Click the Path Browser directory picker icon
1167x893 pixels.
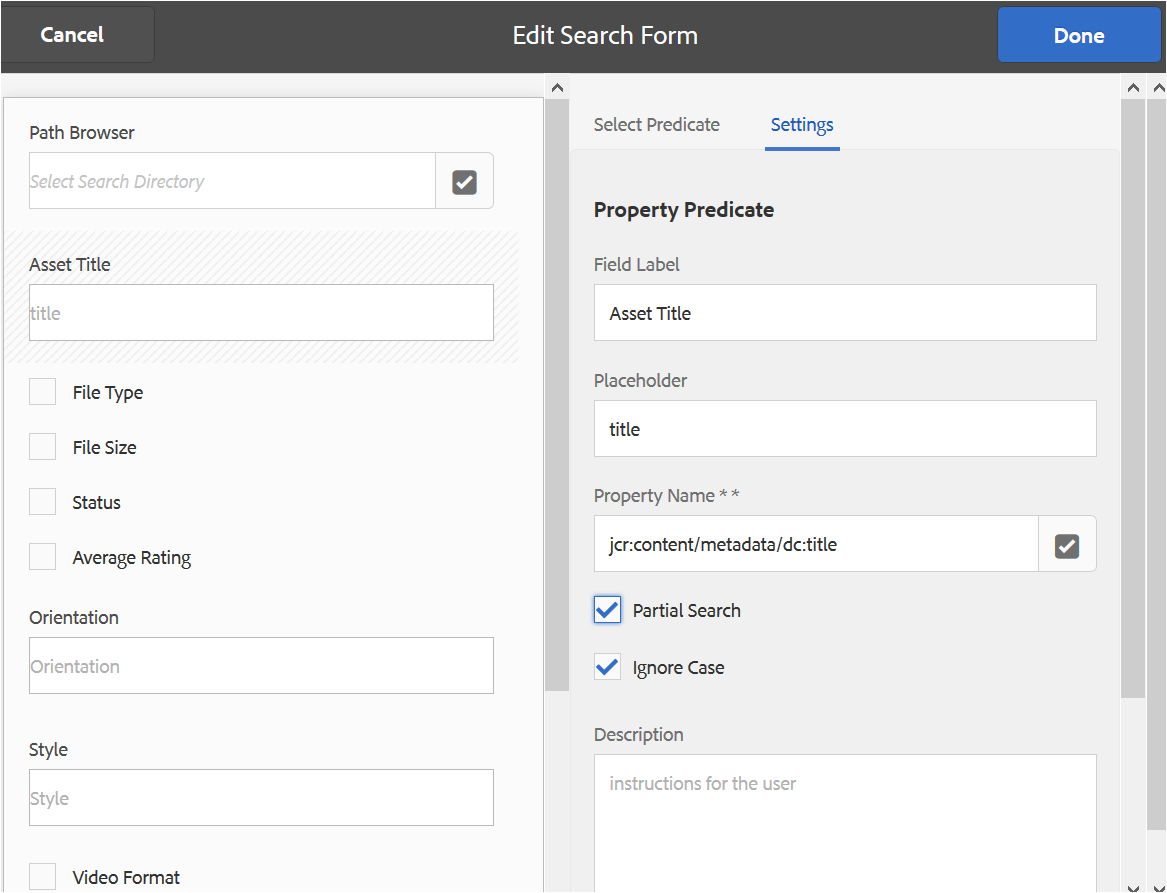coord(464,181)
